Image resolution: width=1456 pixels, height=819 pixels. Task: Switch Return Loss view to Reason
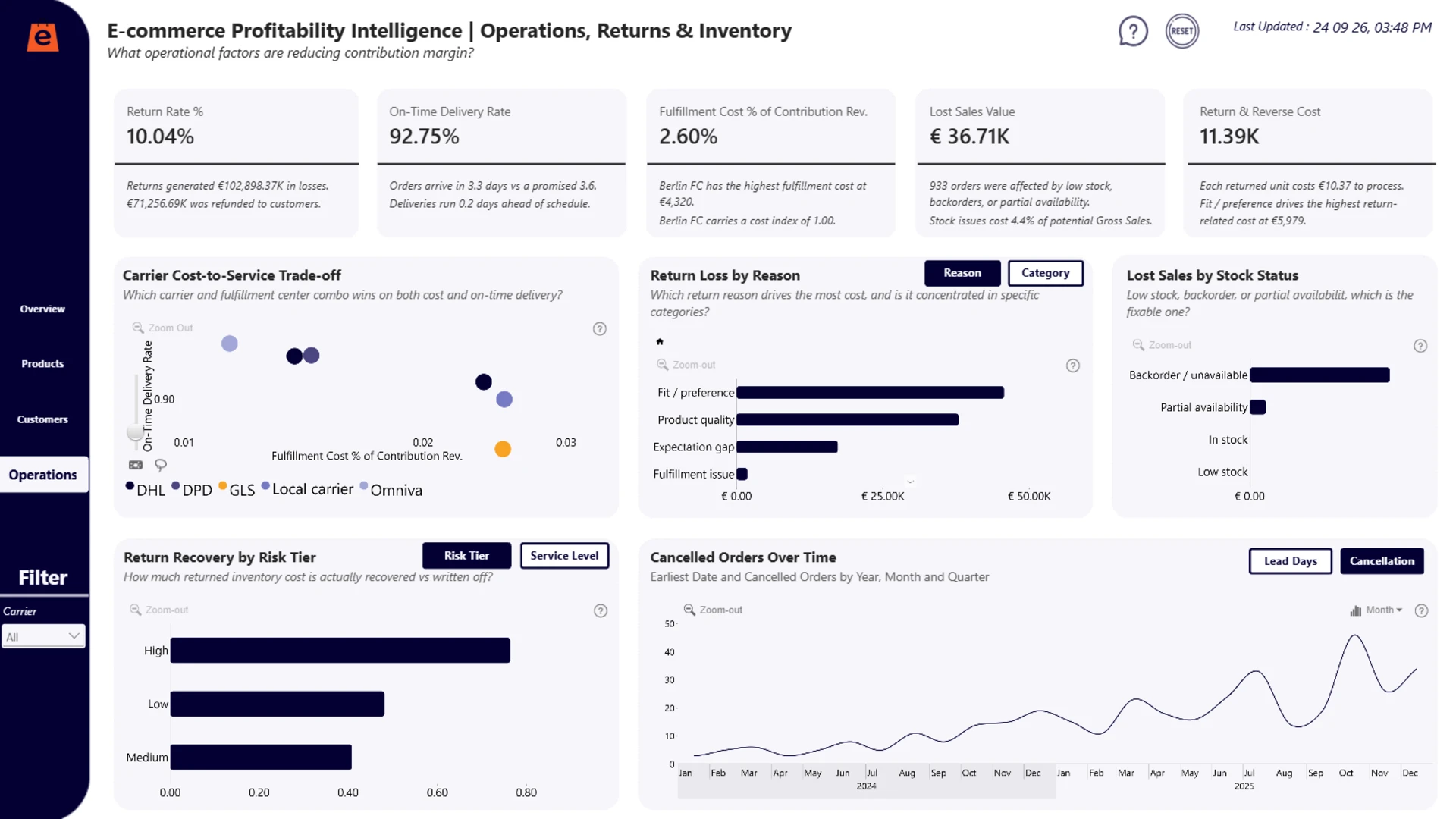click(962, 273)
